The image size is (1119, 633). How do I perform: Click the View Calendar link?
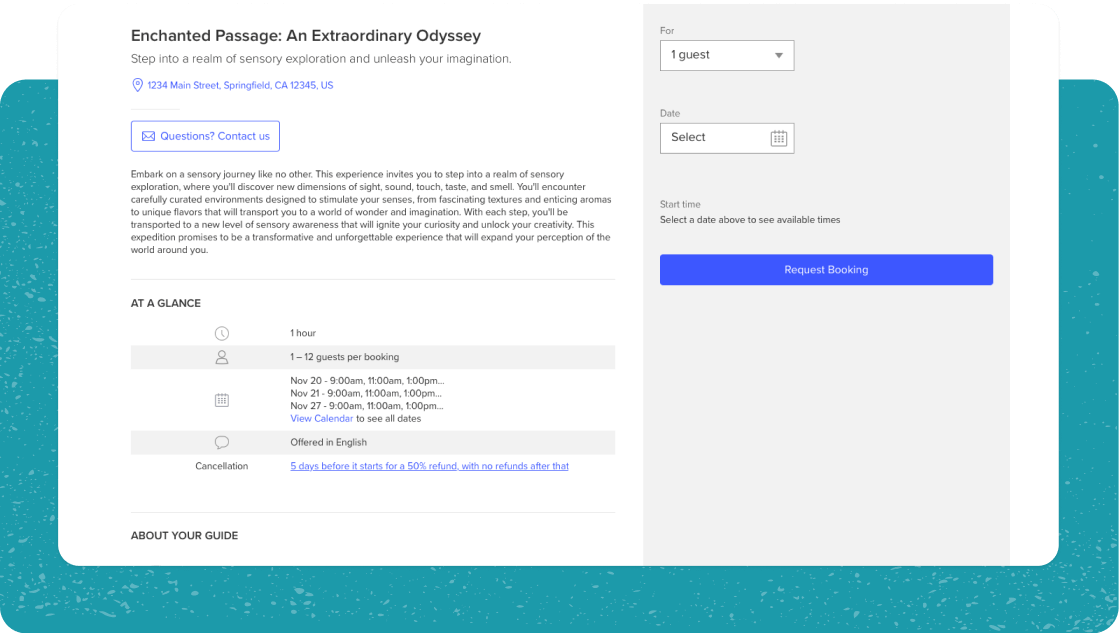[321, 419]
